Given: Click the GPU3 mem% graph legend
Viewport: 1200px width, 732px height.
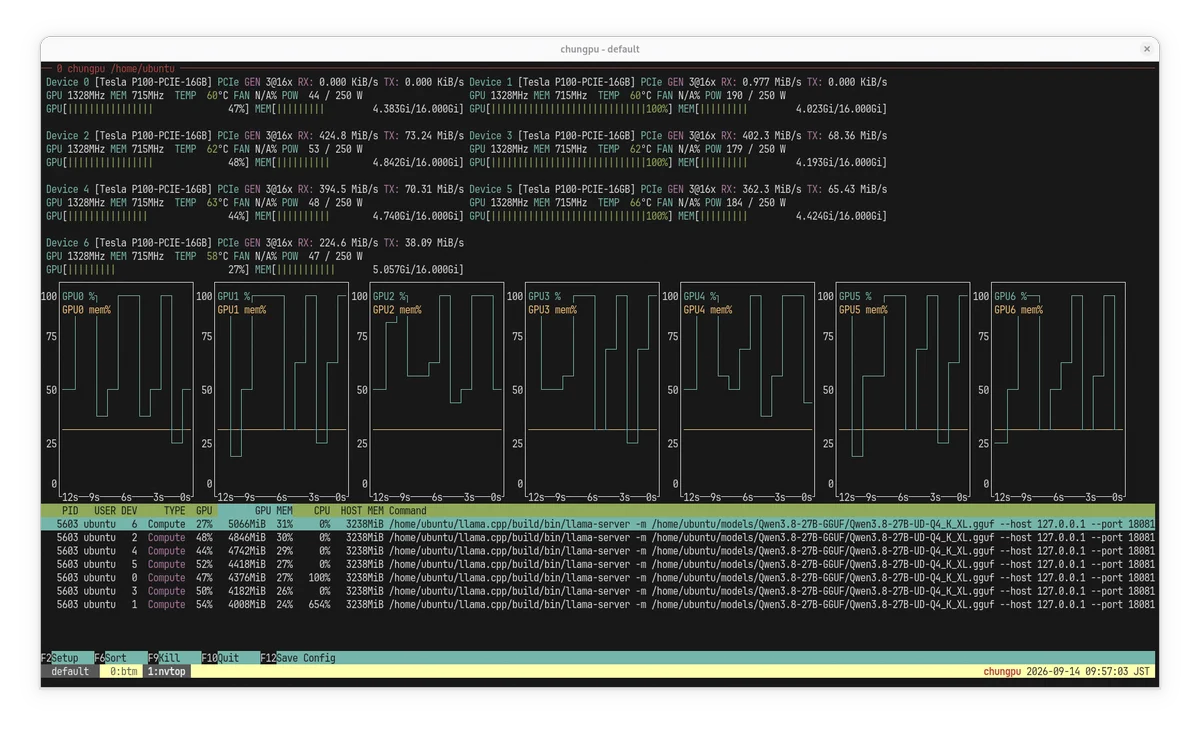Looking at the screenshot, I should pyautogui.click(x=552, y=310).
